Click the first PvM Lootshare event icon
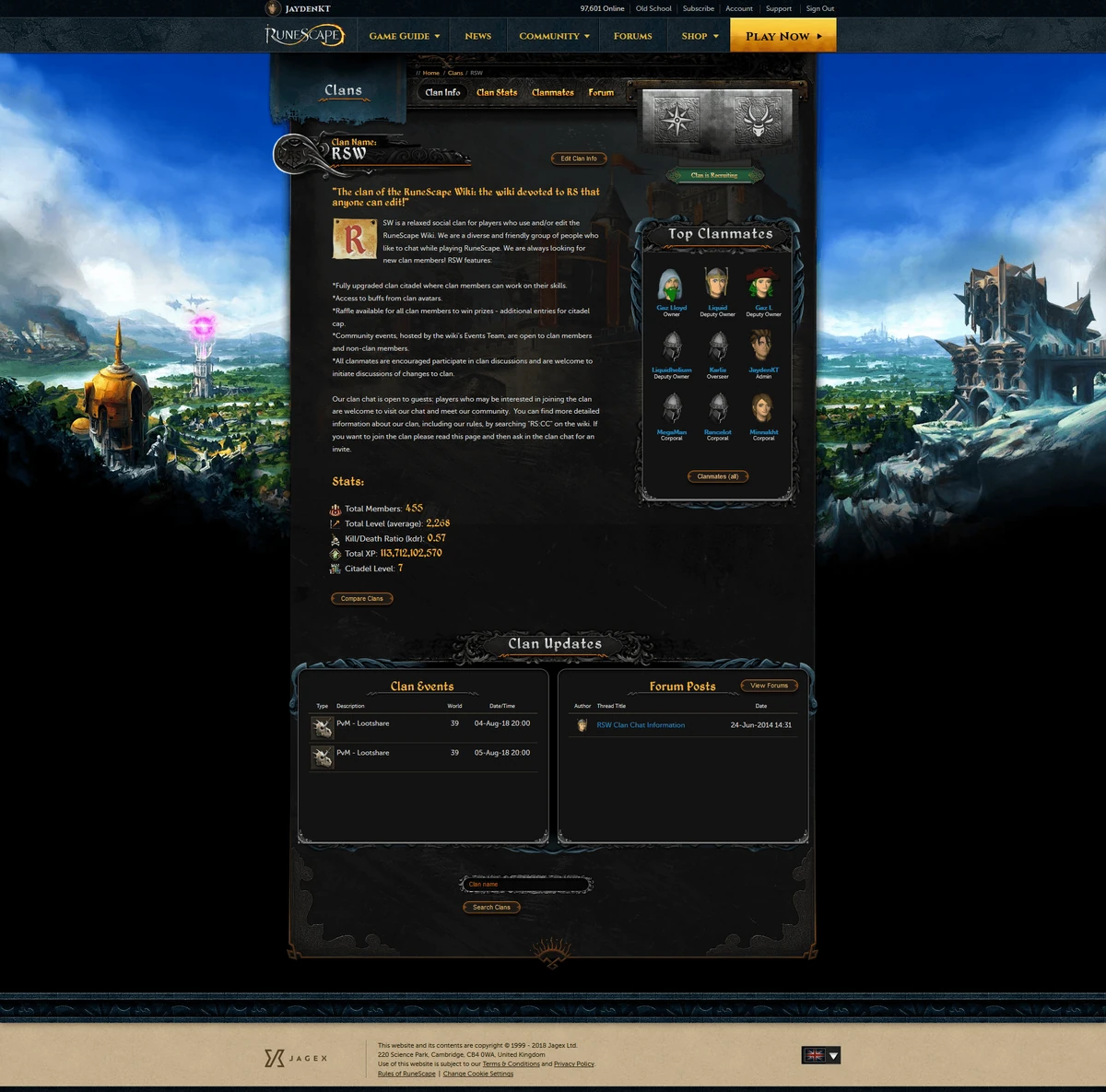Screen dimensions: 1106x1092 point(322,727)
